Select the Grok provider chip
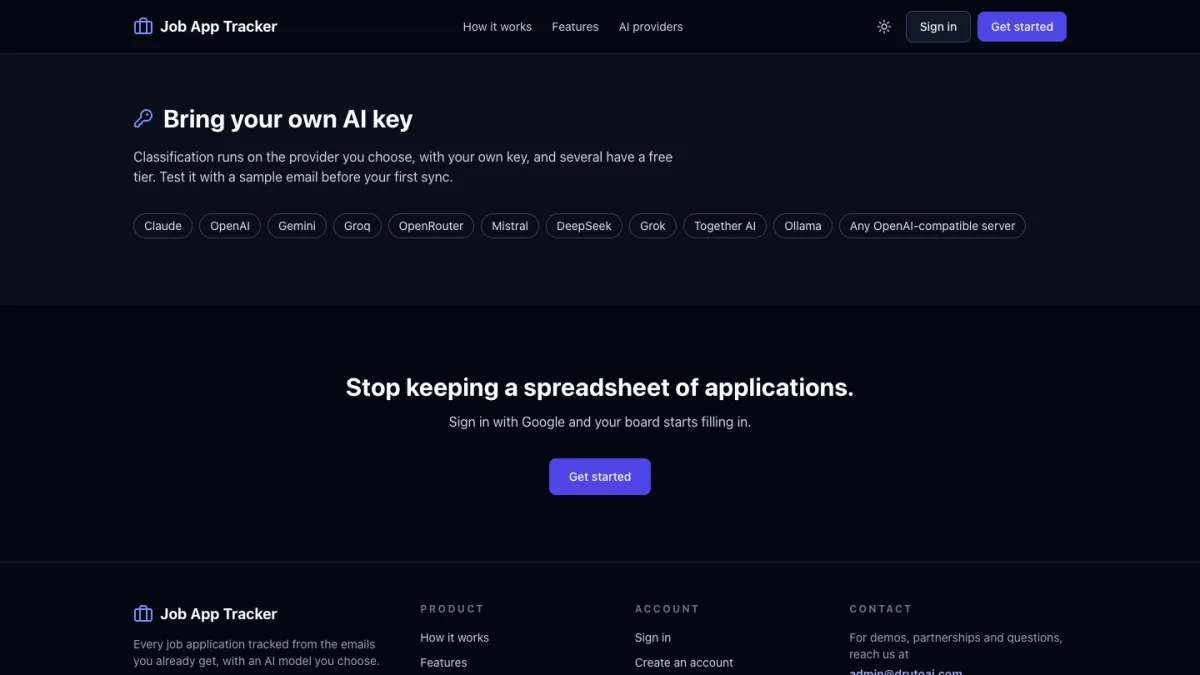 coord(653,226)
